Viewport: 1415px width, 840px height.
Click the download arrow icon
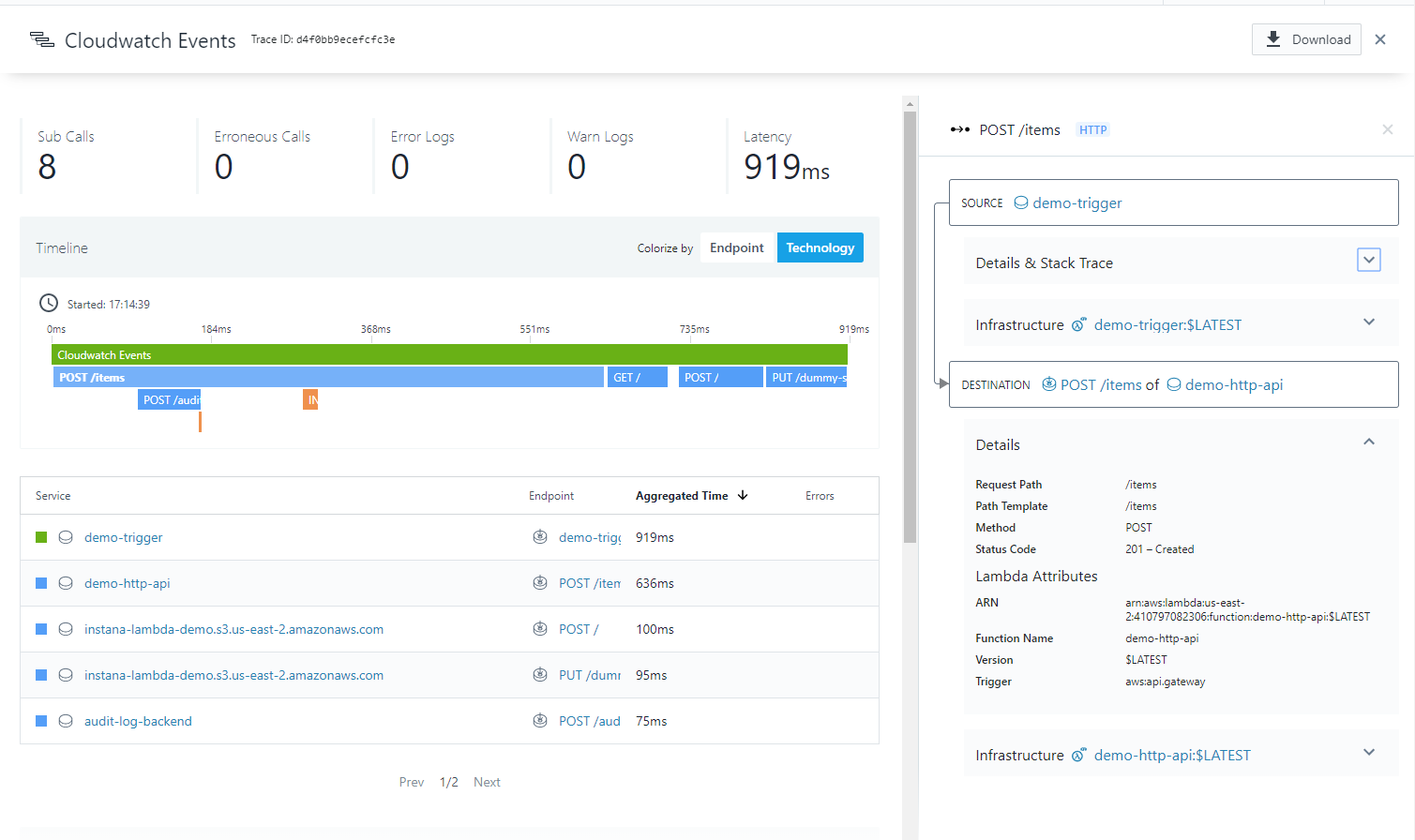click(x=1273, y=38)
